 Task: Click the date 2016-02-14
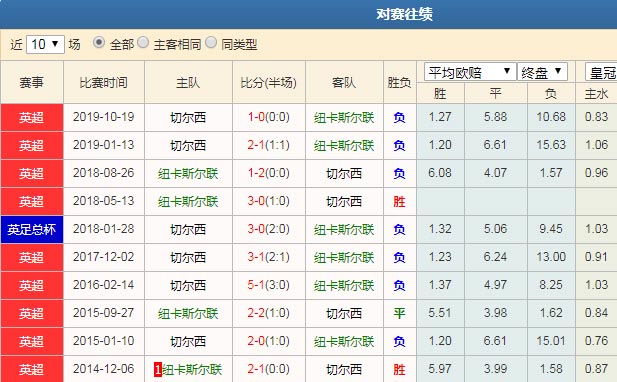pyautogui.click(x=103, y=285)
